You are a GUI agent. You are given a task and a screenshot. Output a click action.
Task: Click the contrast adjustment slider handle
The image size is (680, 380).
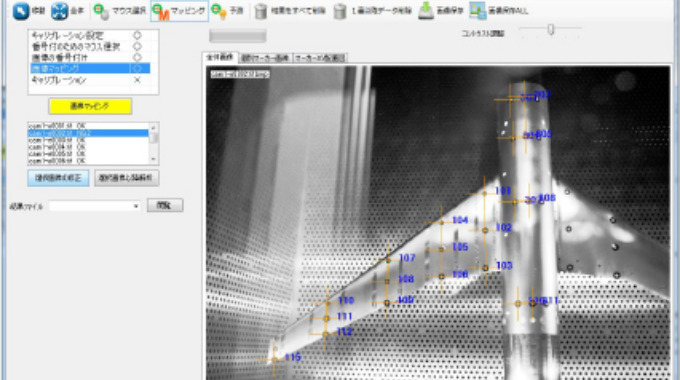[x=551, y=29]
